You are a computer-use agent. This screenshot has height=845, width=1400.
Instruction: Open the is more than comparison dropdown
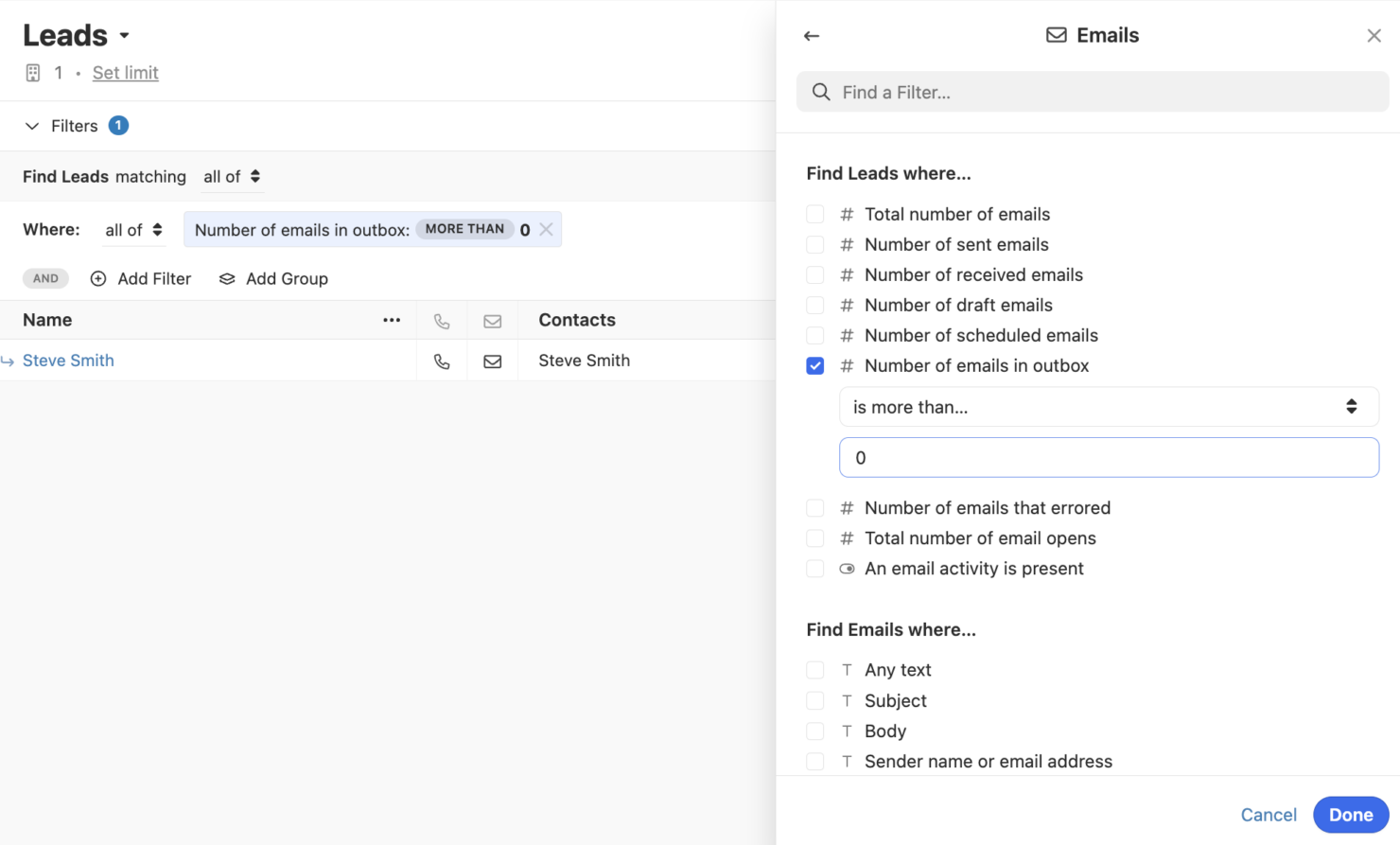coord(1108,406)
